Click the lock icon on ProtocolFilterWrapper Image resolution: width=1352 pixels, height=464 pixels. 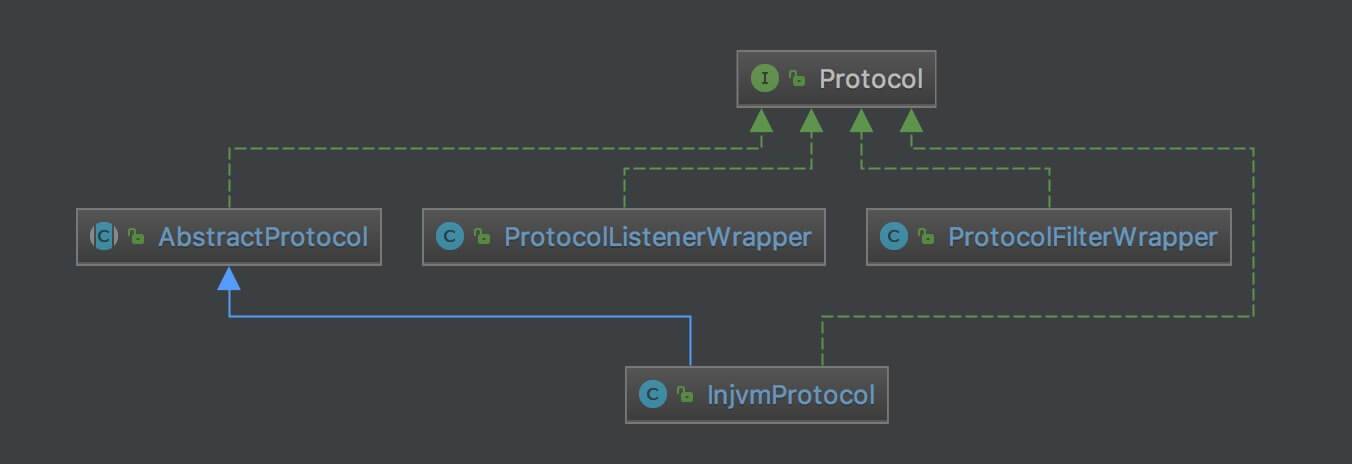(x=926, y=237)
